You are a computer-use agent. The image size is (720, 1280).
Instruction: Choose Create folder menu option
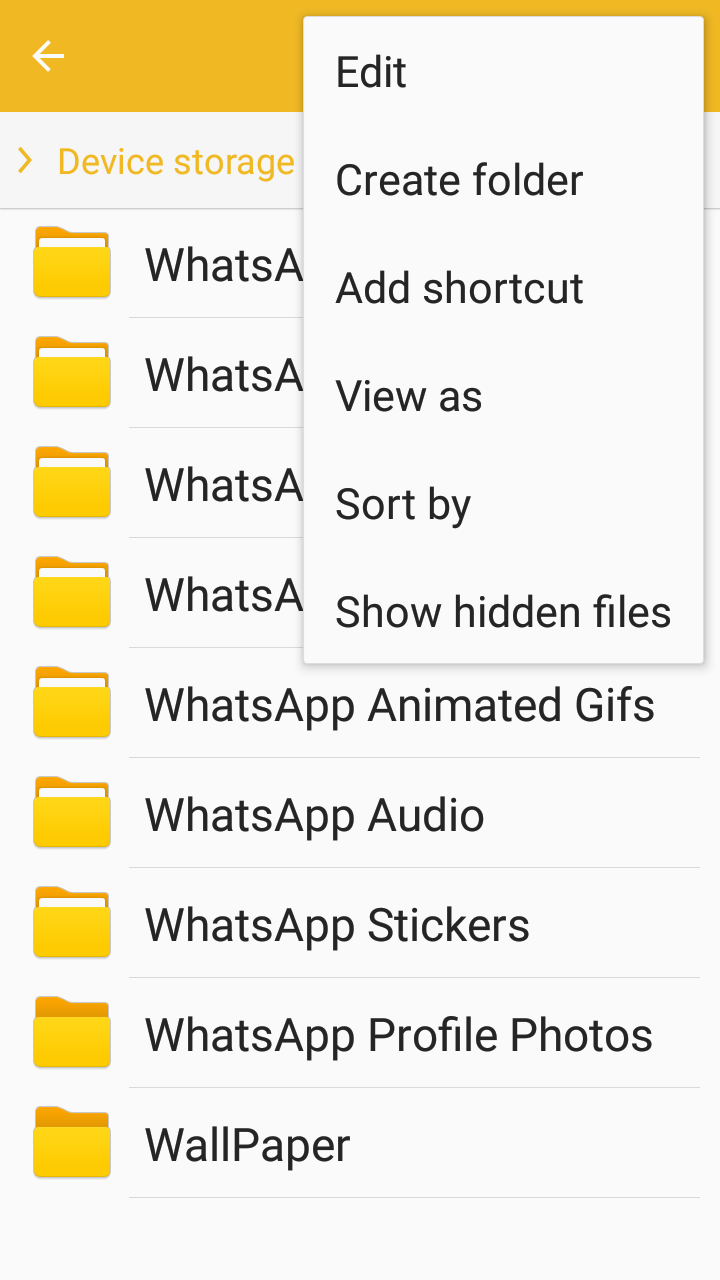(459, 181)
